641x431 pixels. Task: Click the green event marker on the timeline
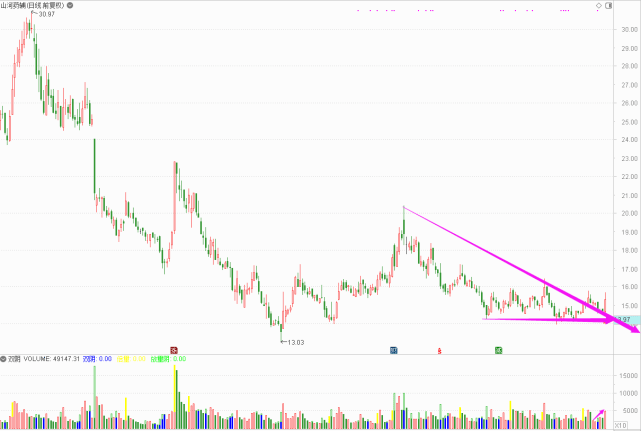498,350
